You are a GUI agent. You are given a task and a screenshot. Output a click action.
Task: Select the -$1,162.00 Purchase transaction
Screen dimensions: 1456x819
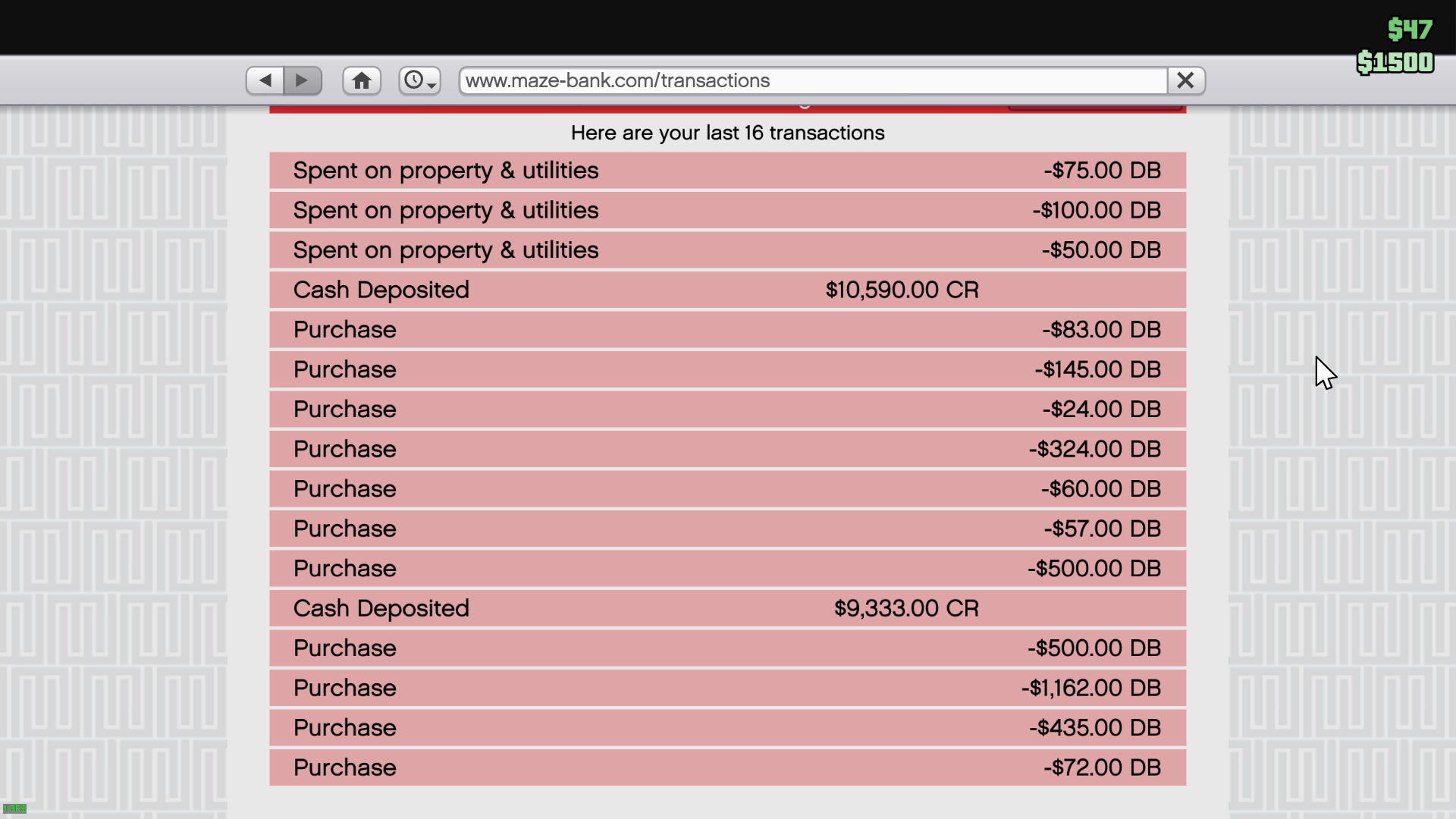click(727, 688)
